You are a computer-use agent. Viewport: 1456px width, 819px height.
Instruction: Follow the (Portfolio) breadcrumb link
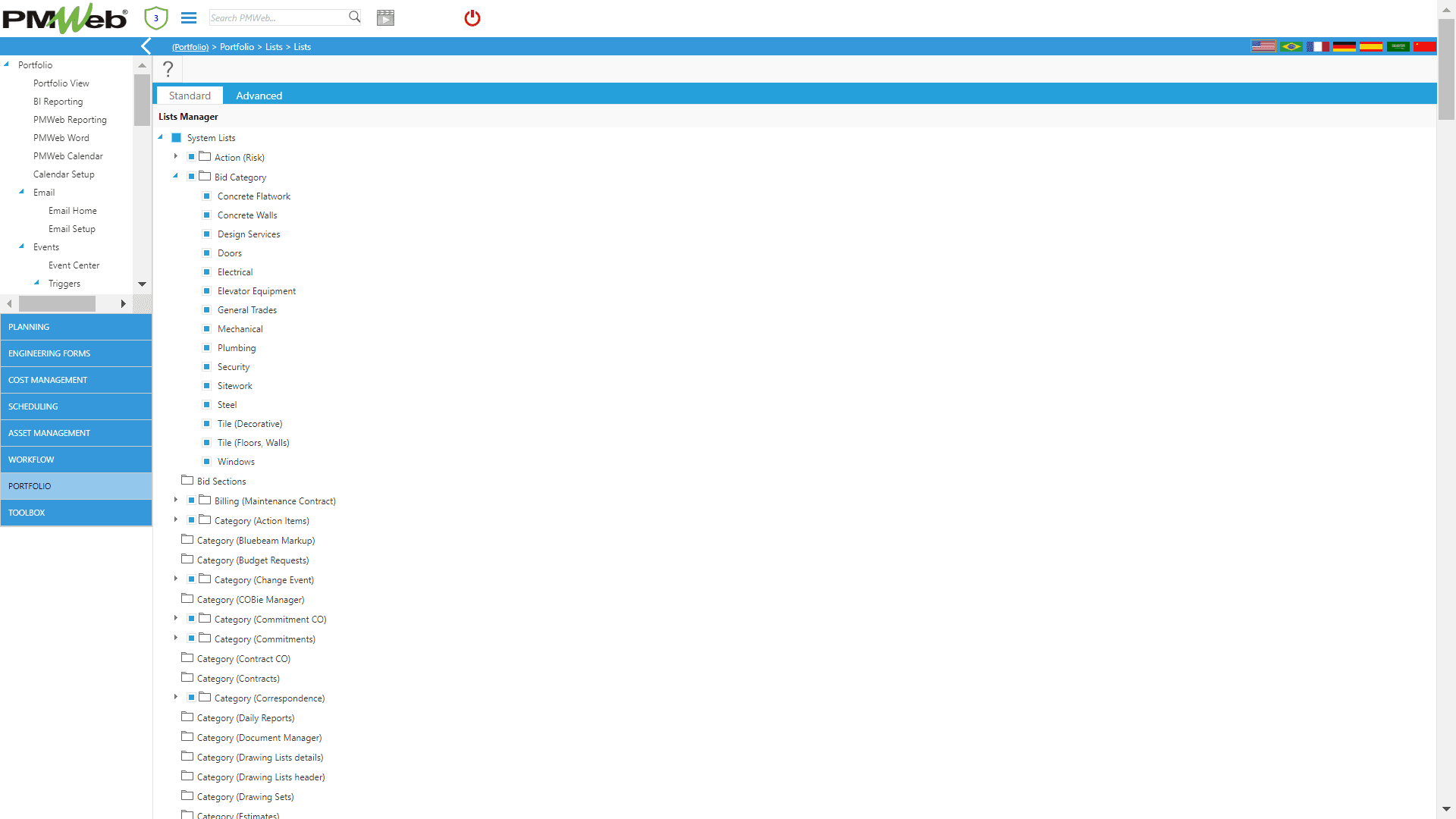pyautogui.click(x=190, y=47)
